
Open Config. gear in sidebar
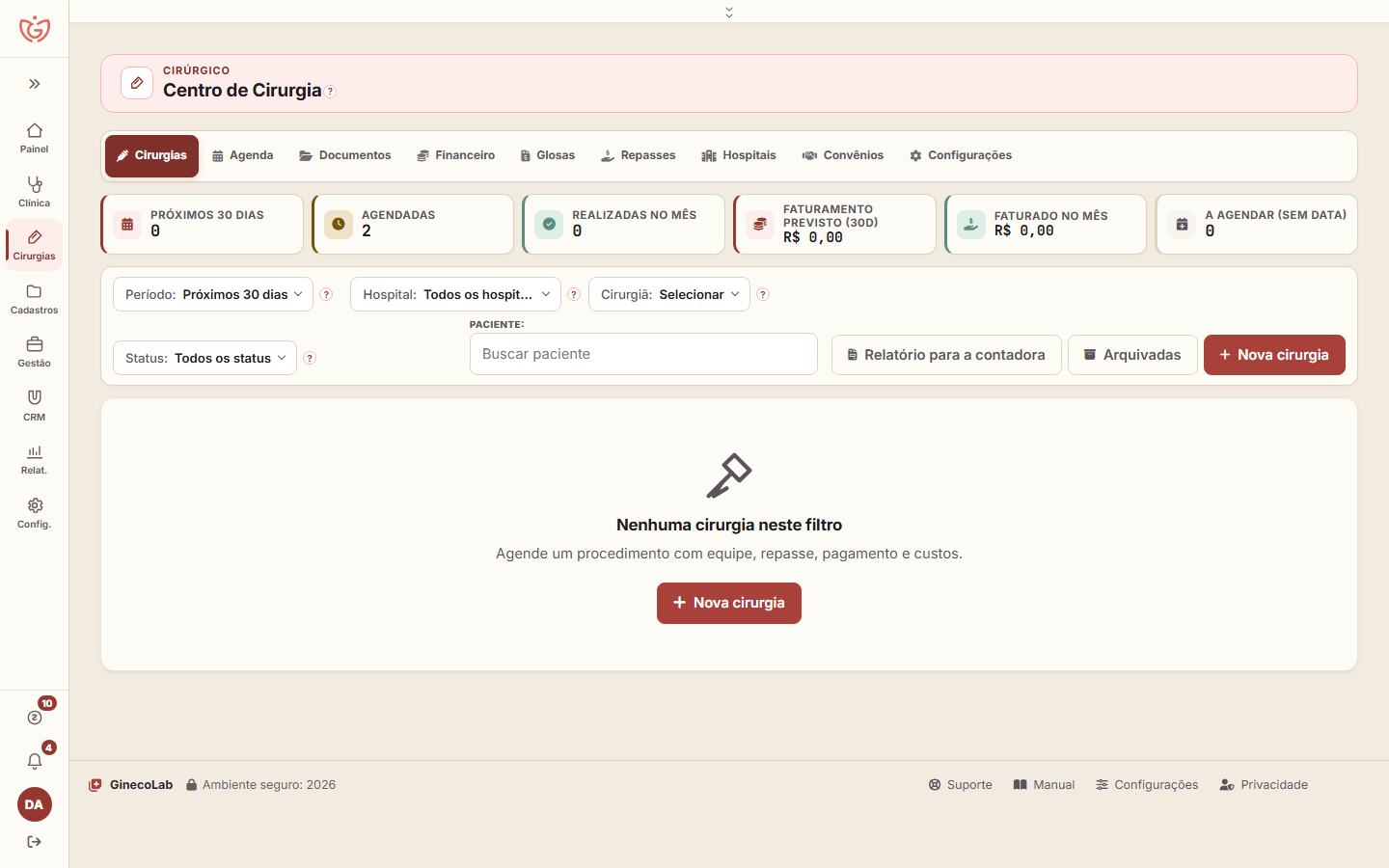34,512
